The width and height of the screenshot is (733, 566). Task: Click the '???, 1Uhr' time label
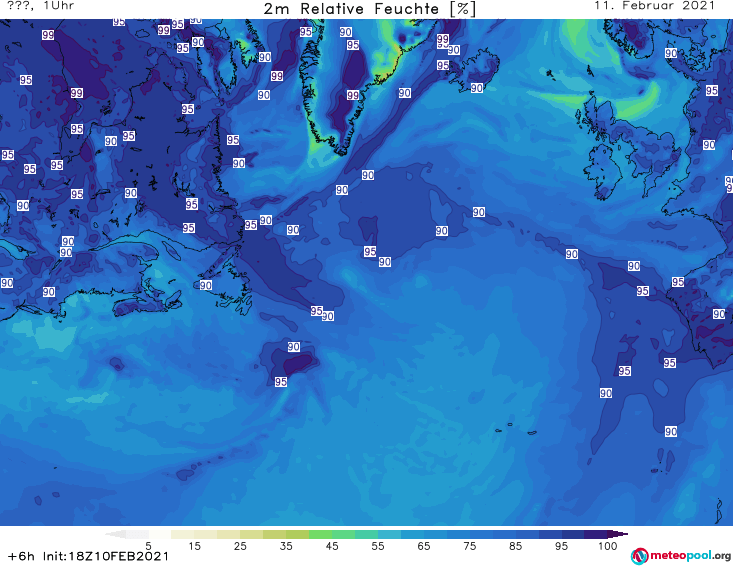click(x=40, y=6)
